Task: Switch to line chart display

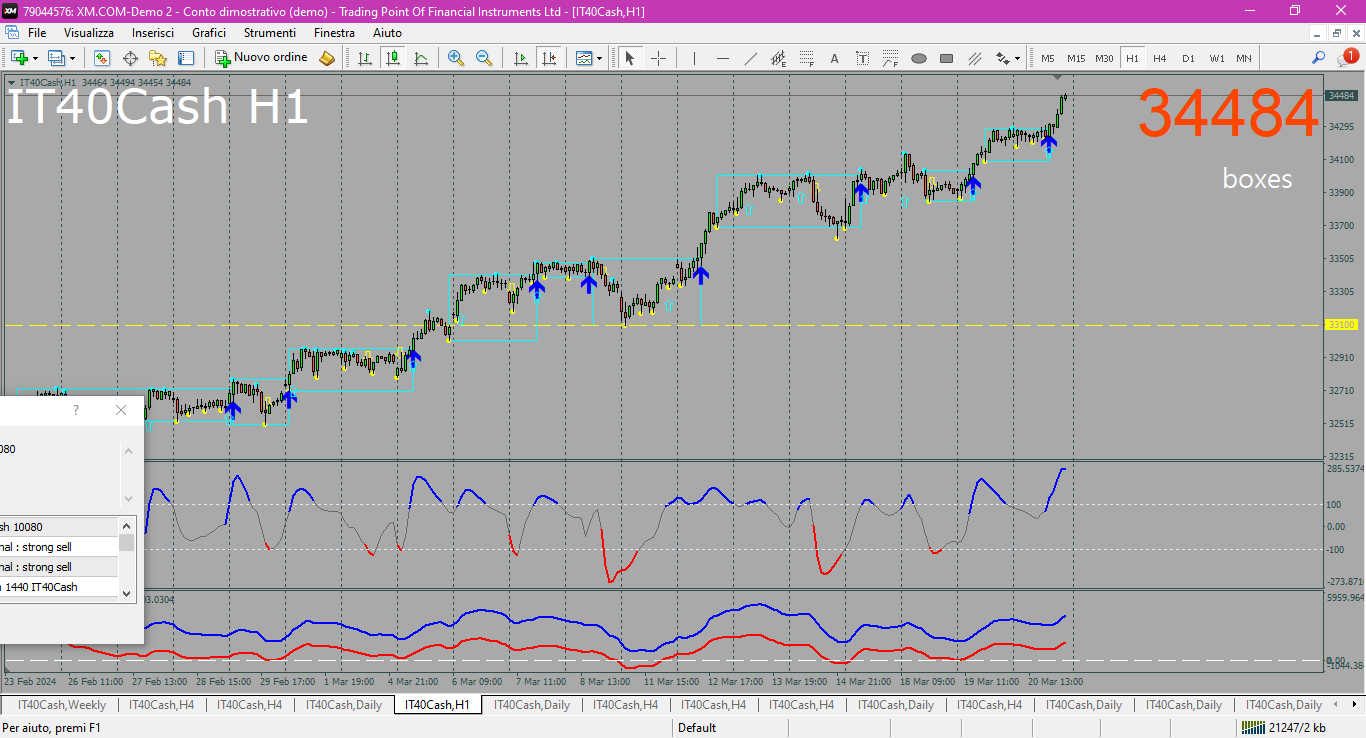Action: coord(421,58)
